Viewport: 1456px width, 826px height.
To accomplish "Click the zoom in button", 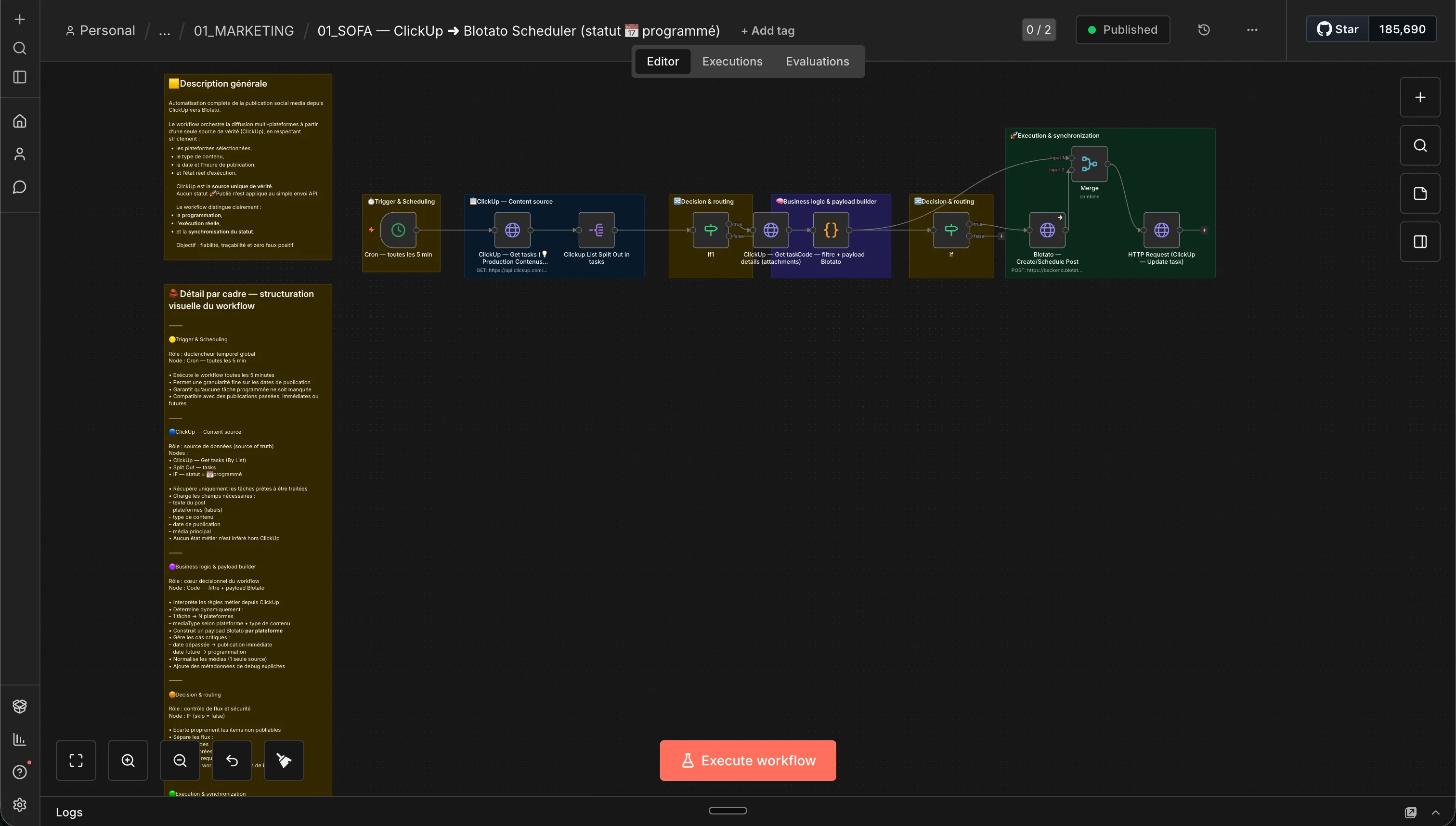I will [128, 761].
